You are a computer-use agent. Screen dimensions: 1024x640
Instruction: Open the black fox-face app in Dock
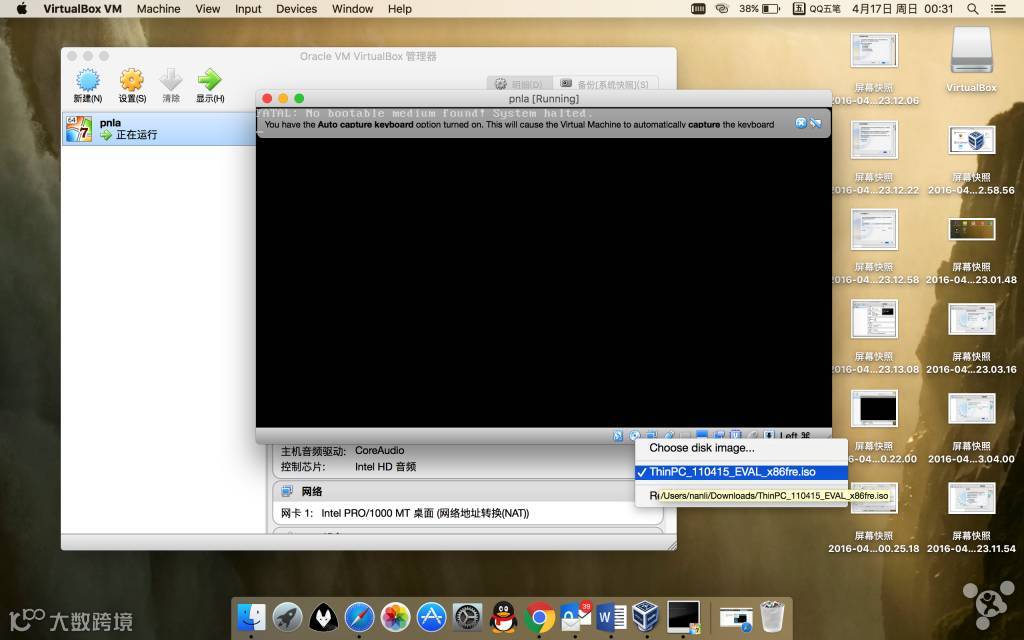pyautogui.click(x=323, y=616)
